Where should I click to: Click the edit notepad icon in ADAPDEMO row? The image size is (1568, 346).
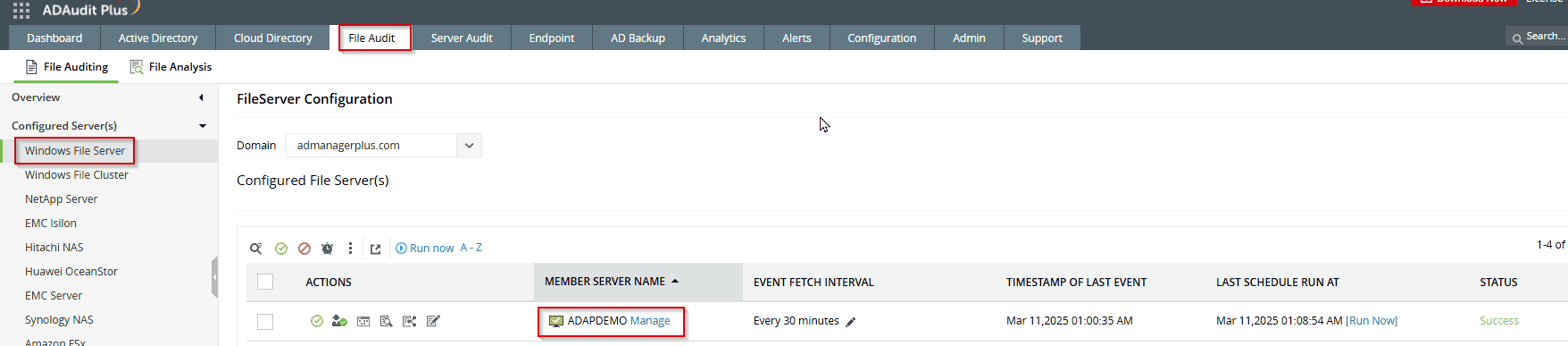click(x=433, y=321)
